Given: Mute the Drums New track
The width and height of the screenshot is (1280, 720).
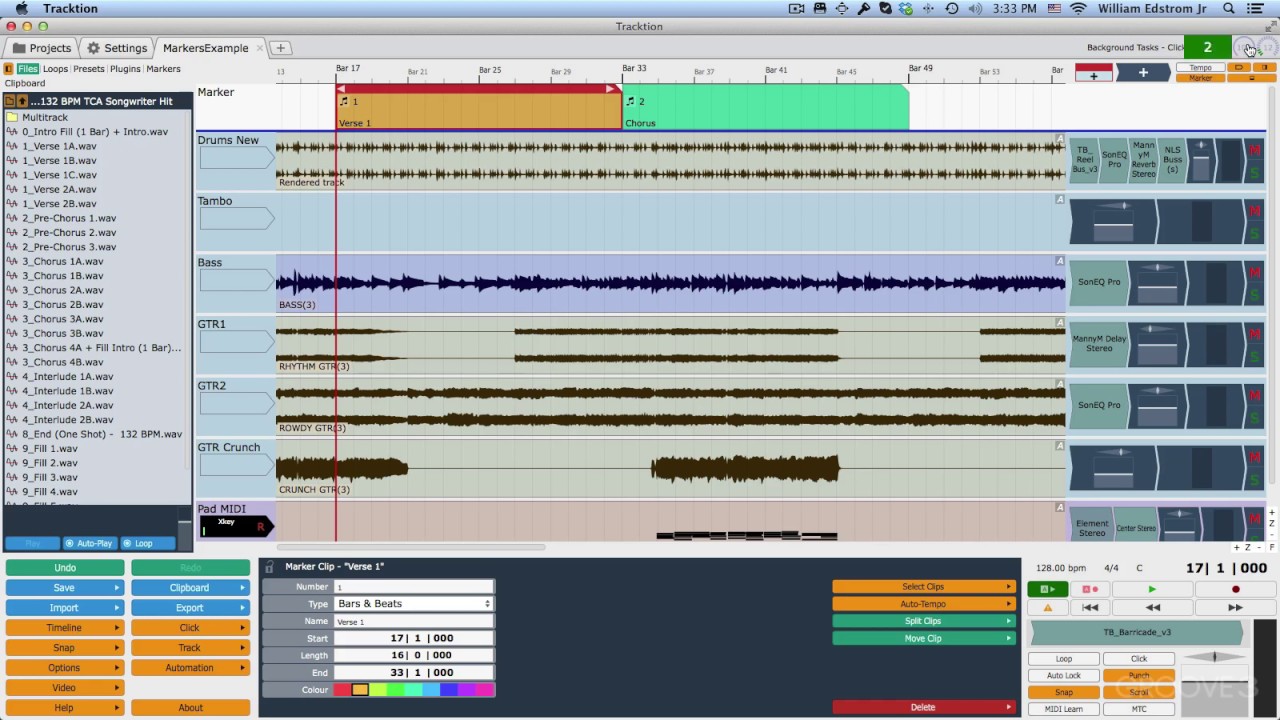Looking at the screenshot, I should [1255, 150].
